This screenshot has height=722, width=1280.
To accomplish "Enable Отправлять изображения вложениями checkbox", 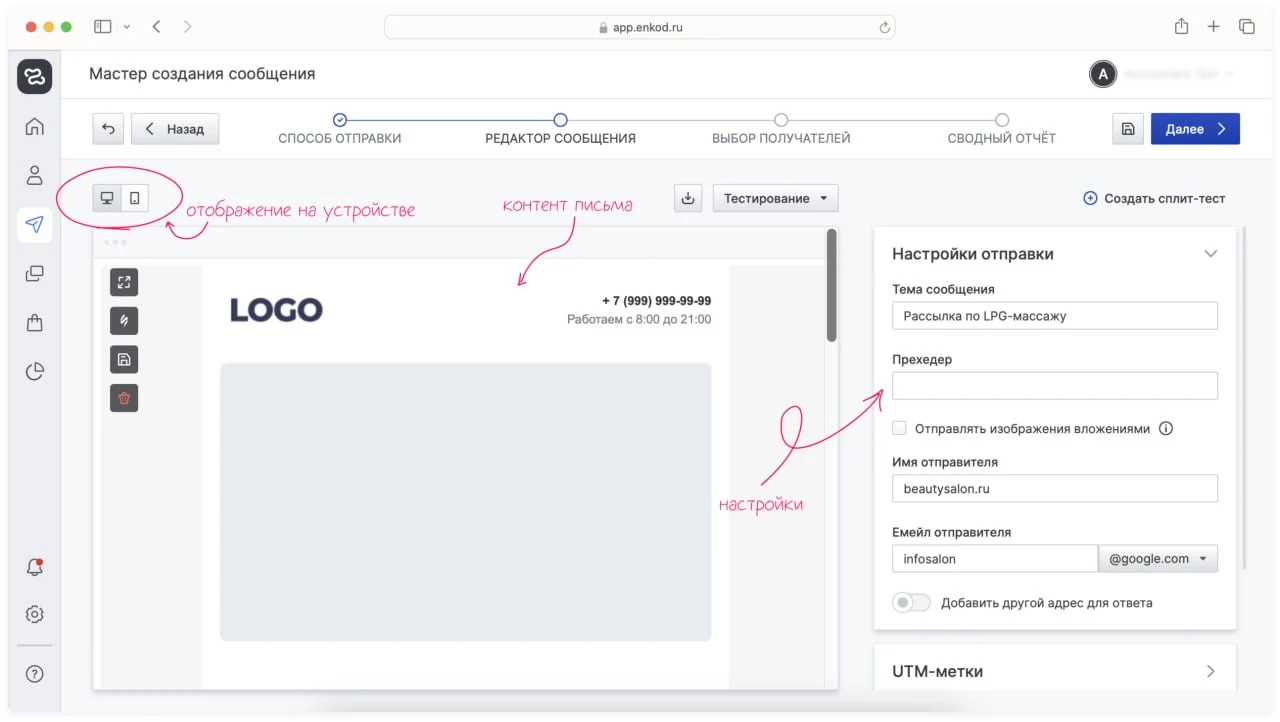I will pyautogui.click(x=899, y=428).
